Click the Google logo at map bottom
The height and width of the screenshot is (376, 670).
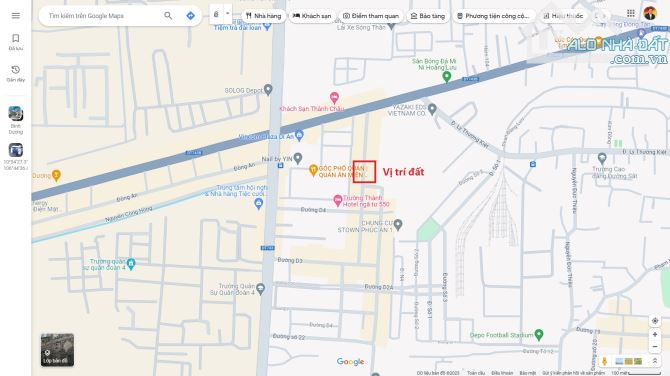(x=350, y=362)
